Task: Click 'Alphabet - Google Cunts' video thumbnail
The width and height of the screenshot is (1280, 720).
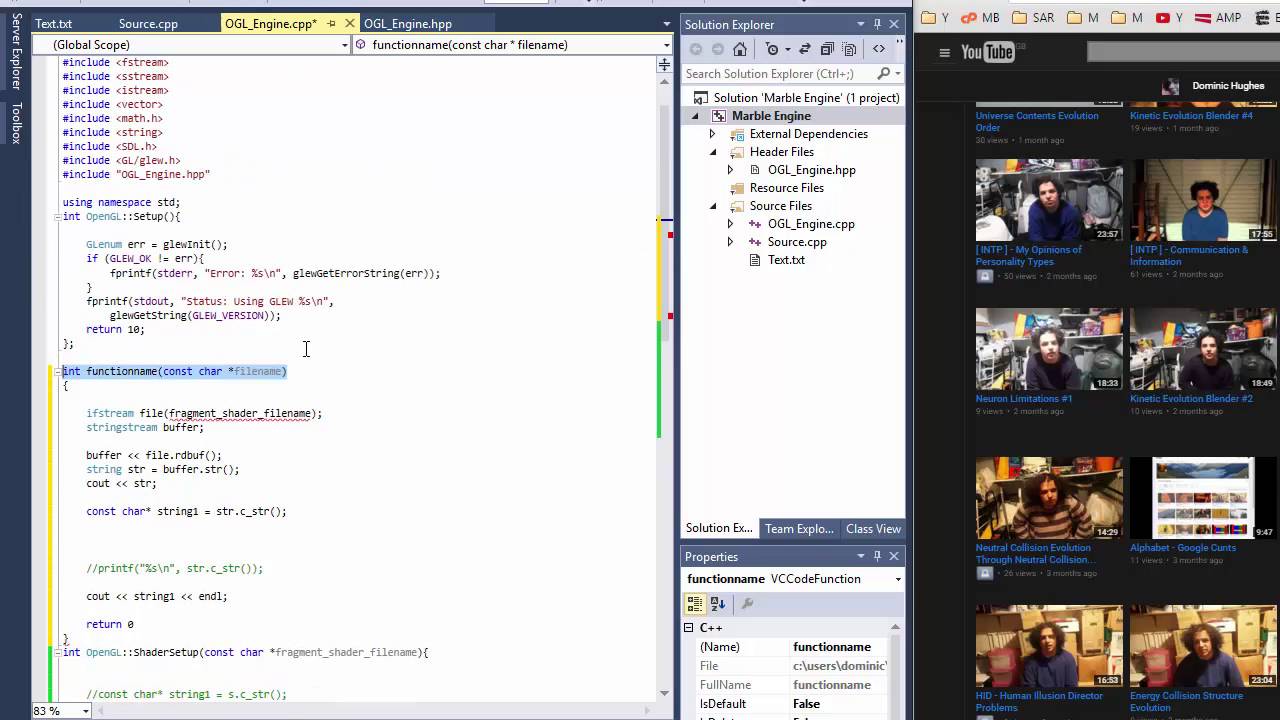Action: click(1203, 498)
